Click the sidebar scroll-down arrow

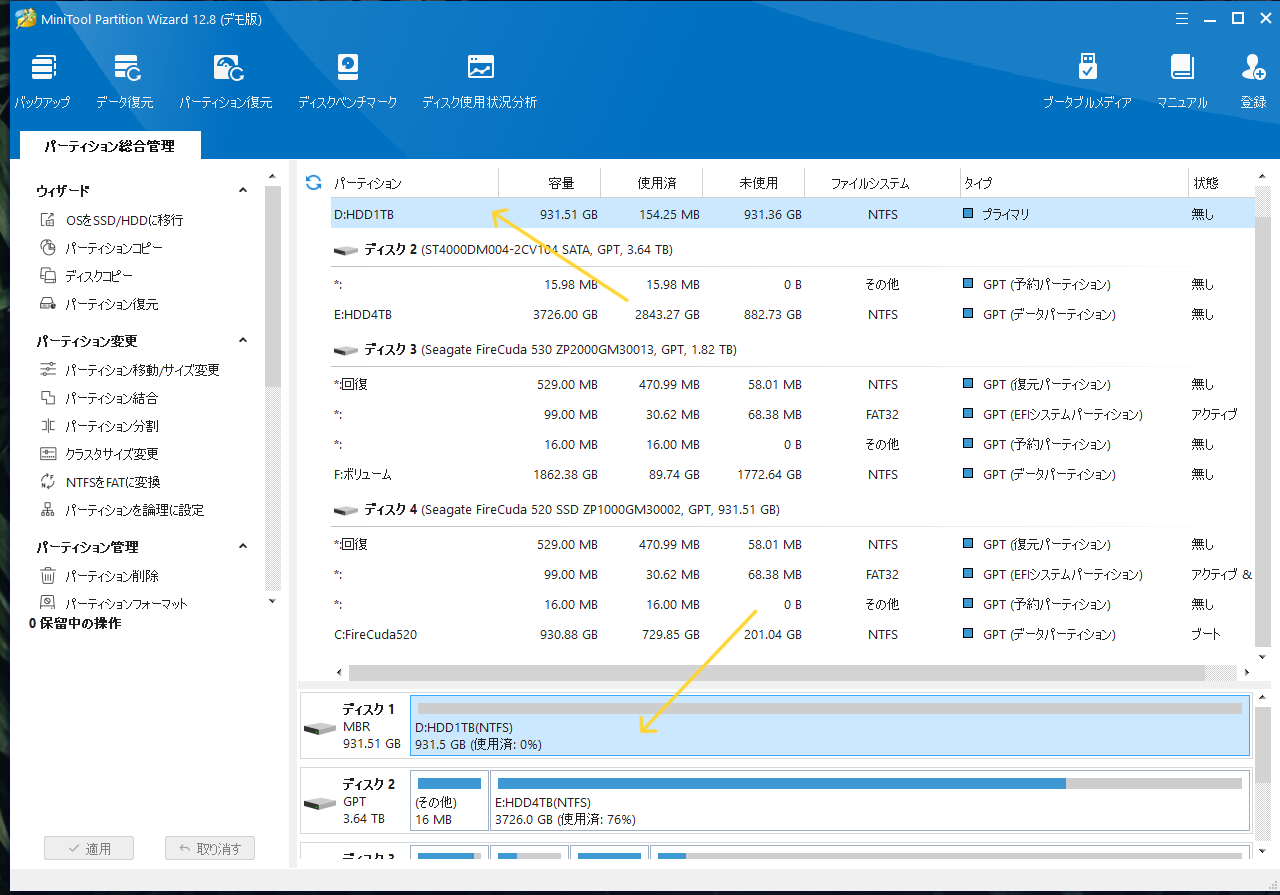point(272,601)
